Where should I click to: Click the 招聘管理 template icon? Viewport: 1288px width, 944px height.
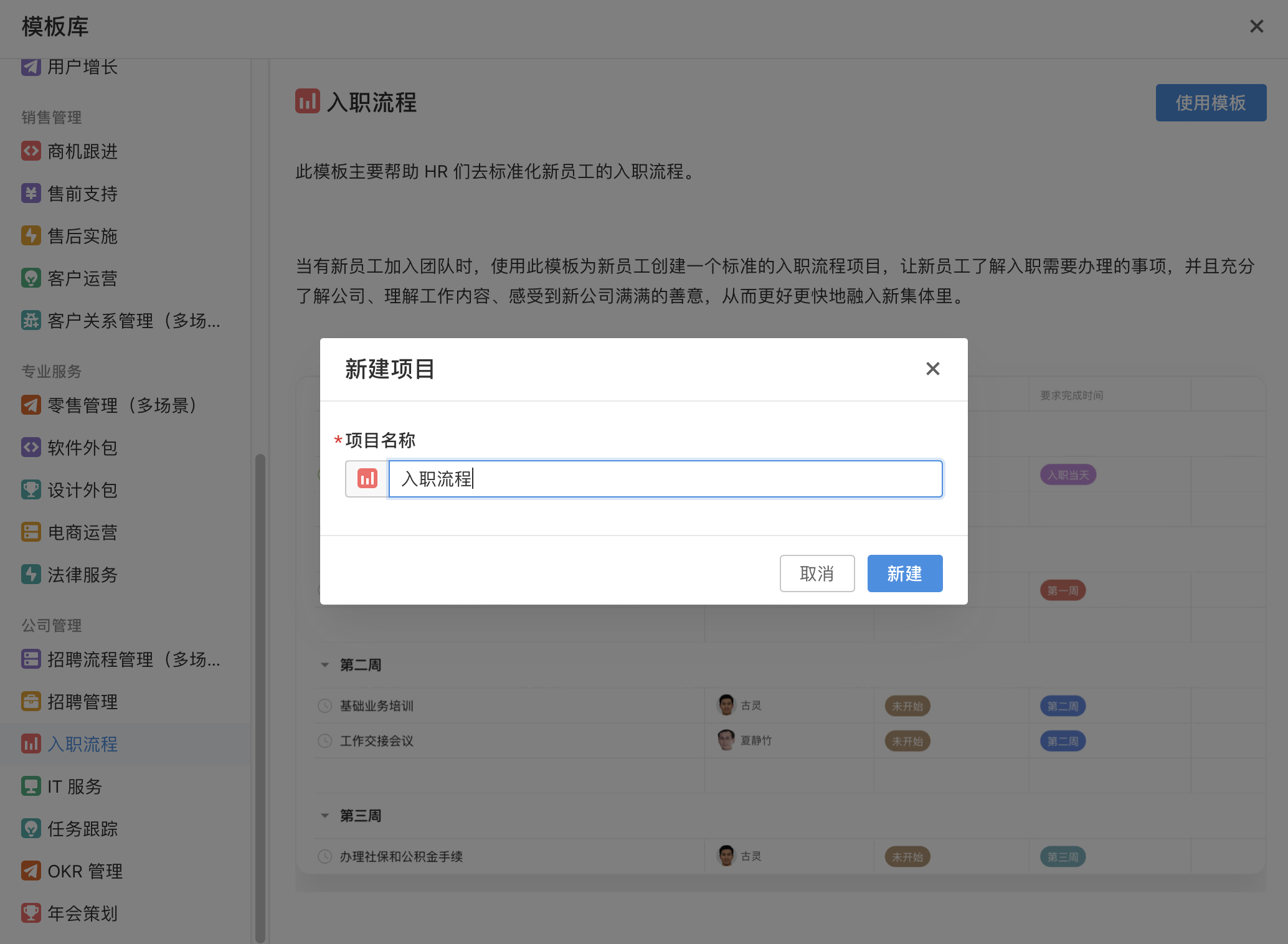pos(31,701)
